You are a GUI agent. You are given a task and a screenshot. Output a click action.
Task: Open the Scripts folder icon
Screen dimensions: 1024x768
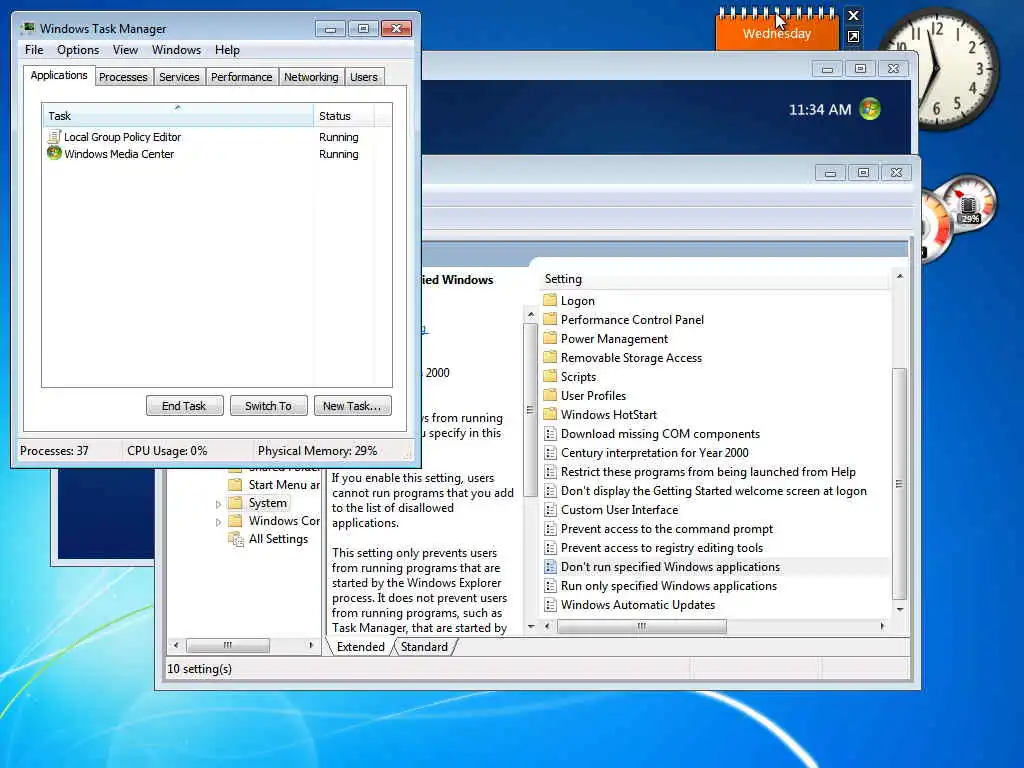(550, 376)
